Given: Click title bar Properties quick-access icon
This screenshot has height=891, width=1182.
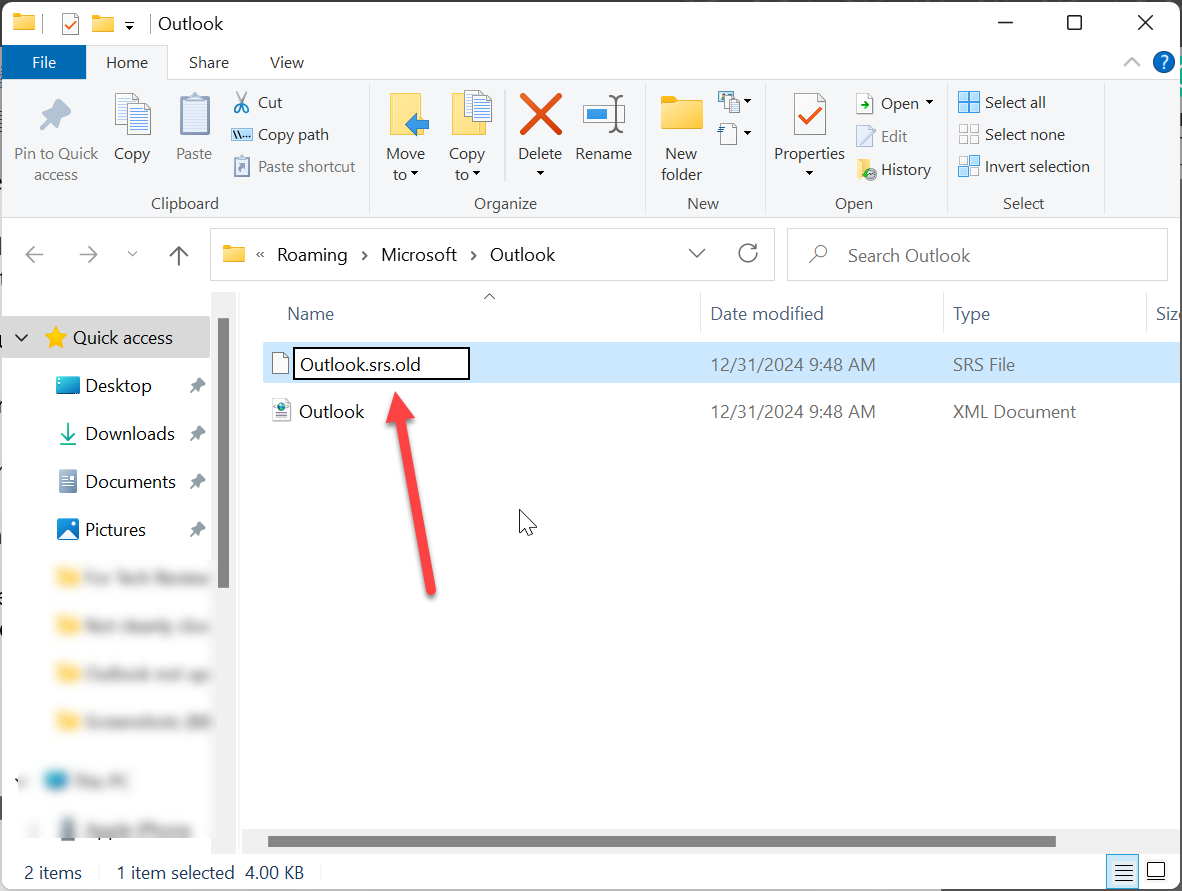Looking at the screenshot, I should click(70, 25).
